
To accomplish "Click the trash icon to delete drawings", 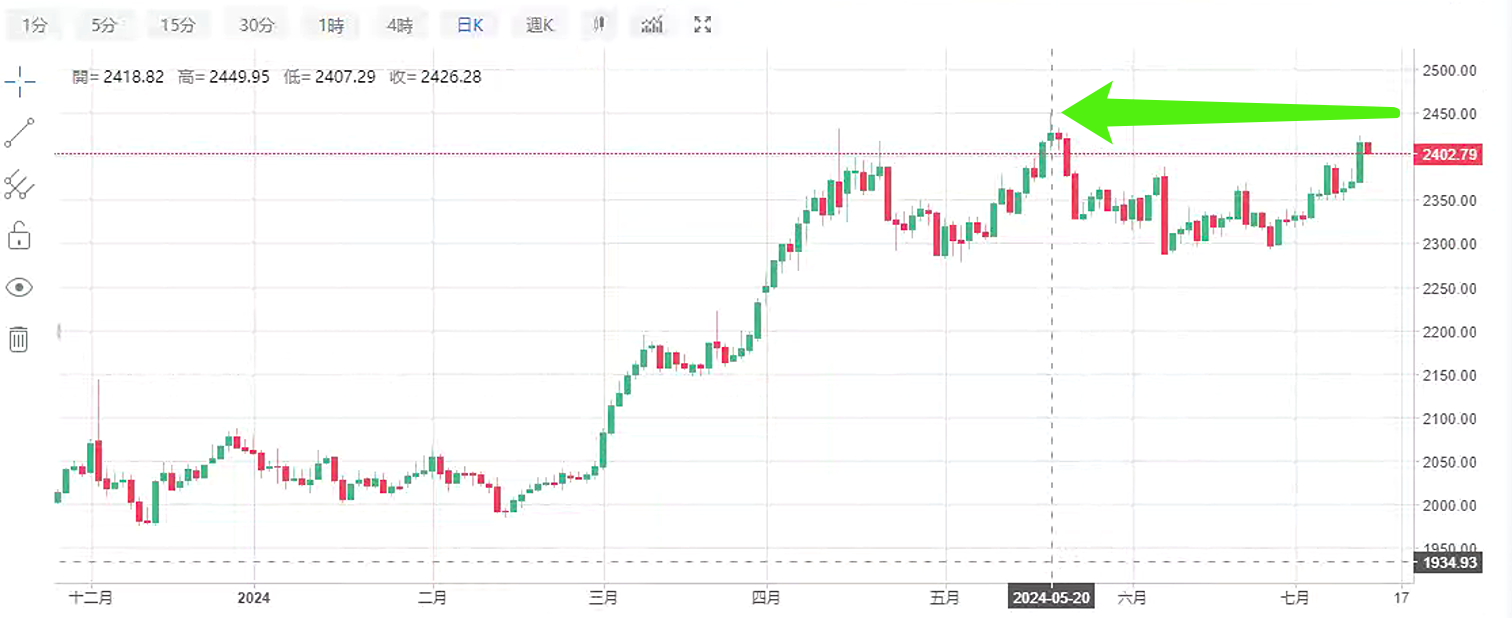I will 19,339.
